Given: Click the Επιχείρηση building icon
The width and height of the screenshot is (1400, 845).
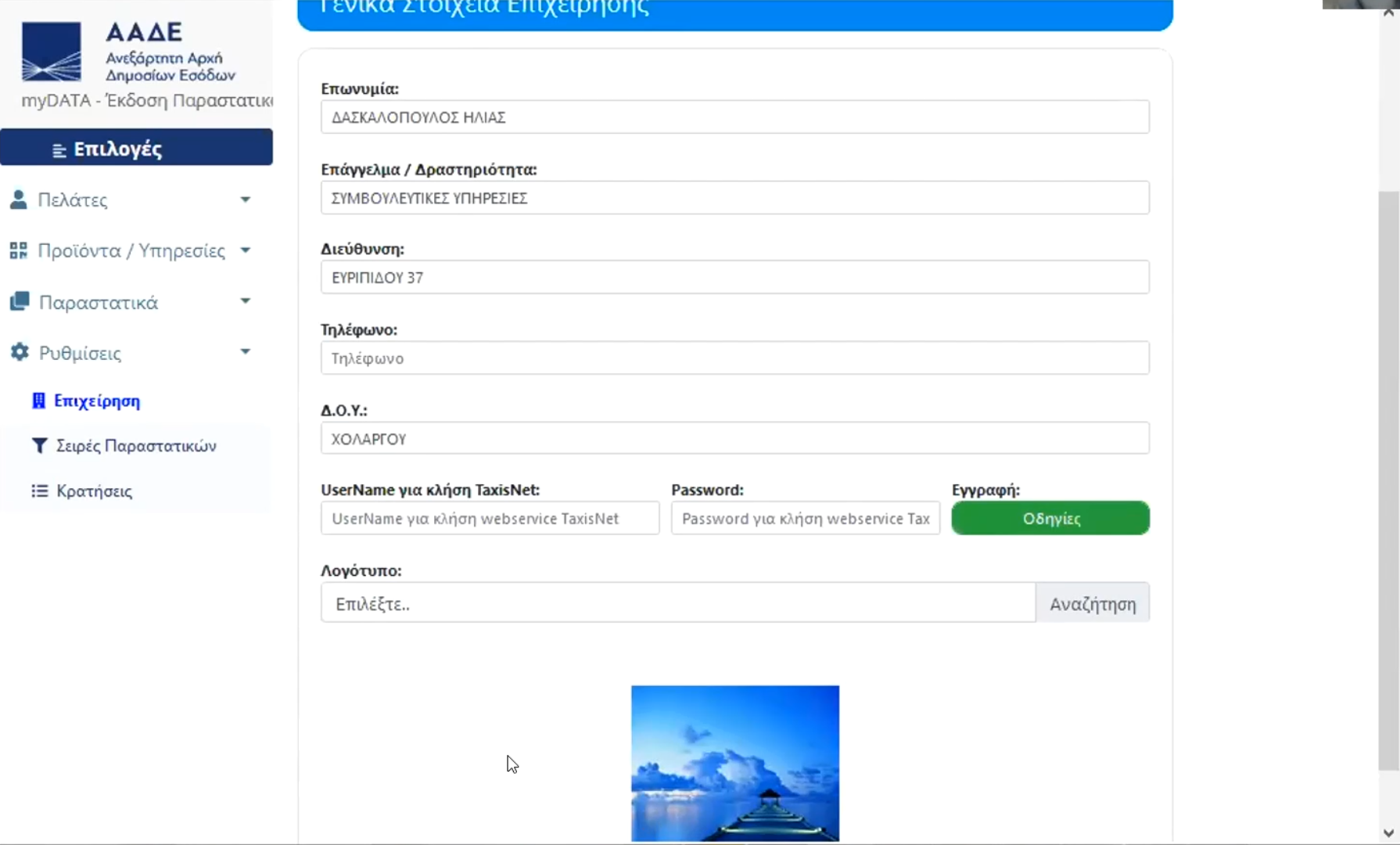Looking at the screenshot, I should coord(38,401).
